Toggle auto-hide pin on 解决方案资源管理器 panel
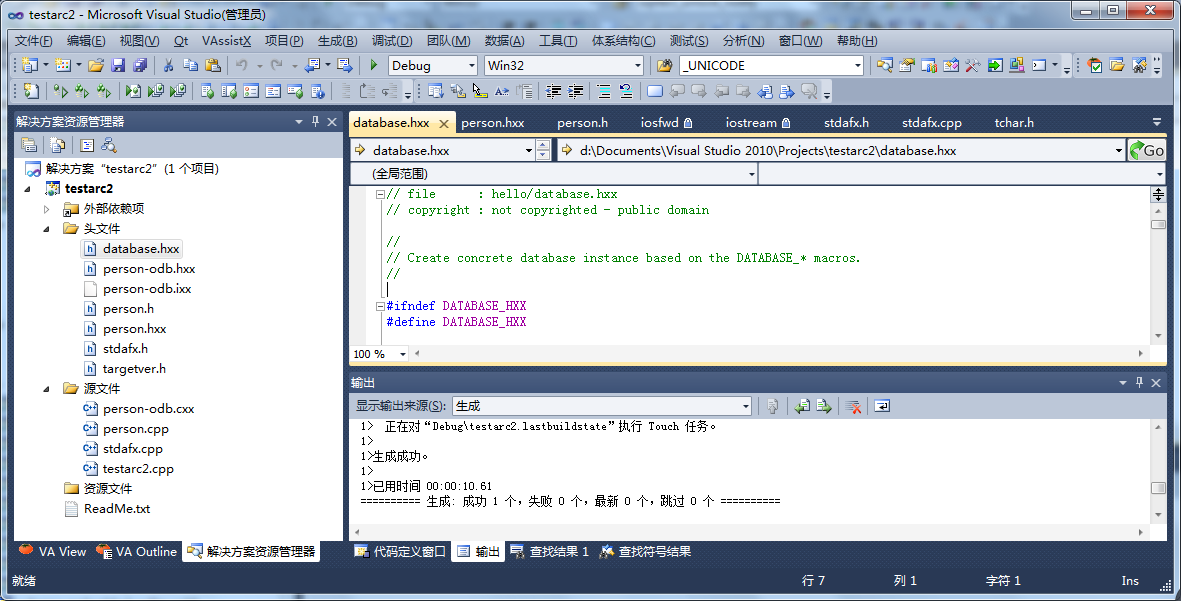Viewport: 1181px width, 601px height. [x=316, y=121]
